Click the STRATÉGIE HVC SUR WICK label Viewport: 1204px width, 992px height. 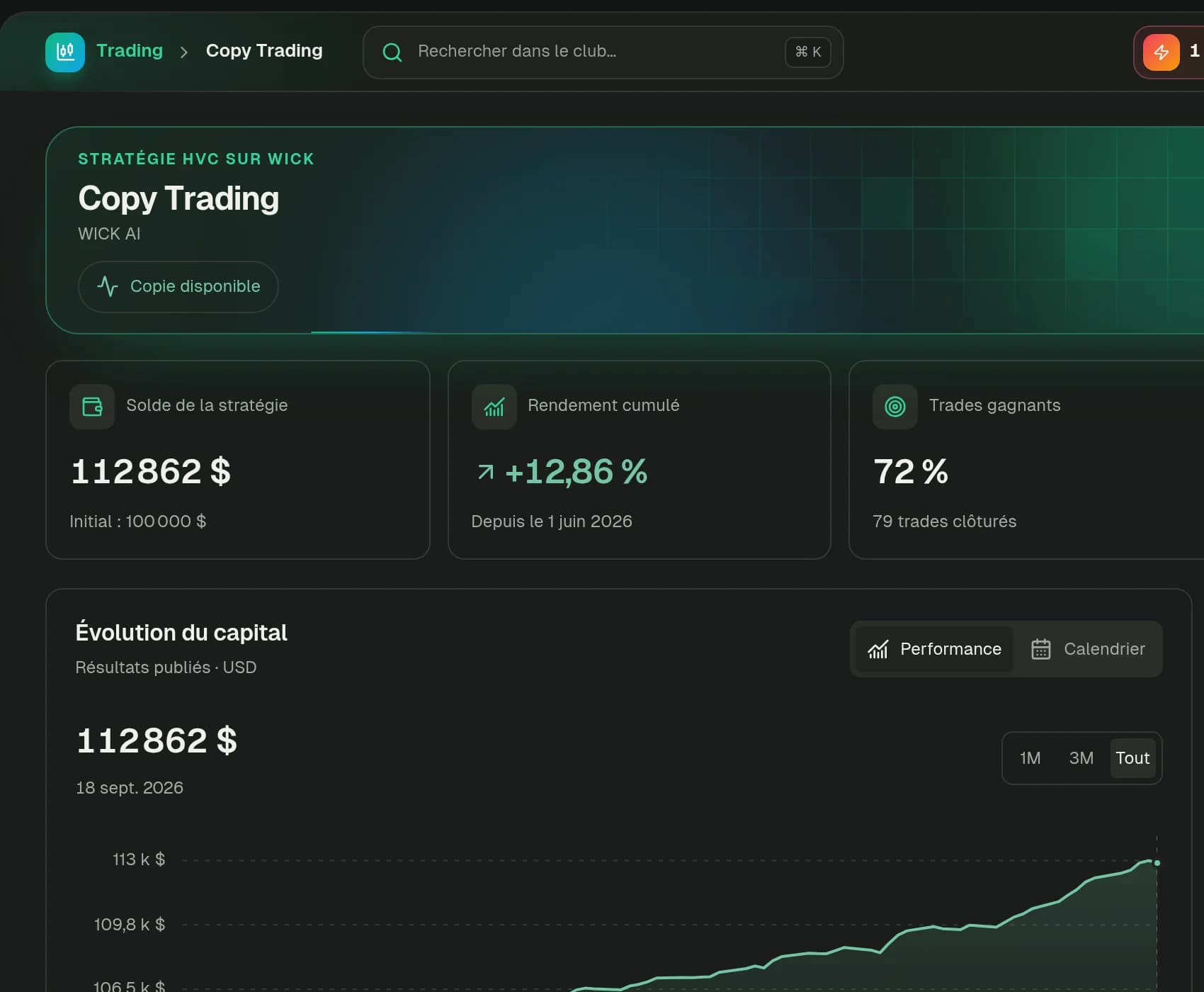point(196,159)
